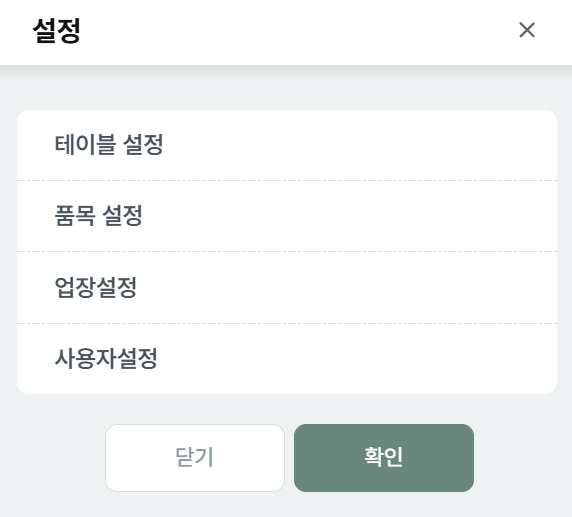Go to venue settings (업장설정)
Image resolution: width=572 pixels, height=517 pixels.
[287, 288]
